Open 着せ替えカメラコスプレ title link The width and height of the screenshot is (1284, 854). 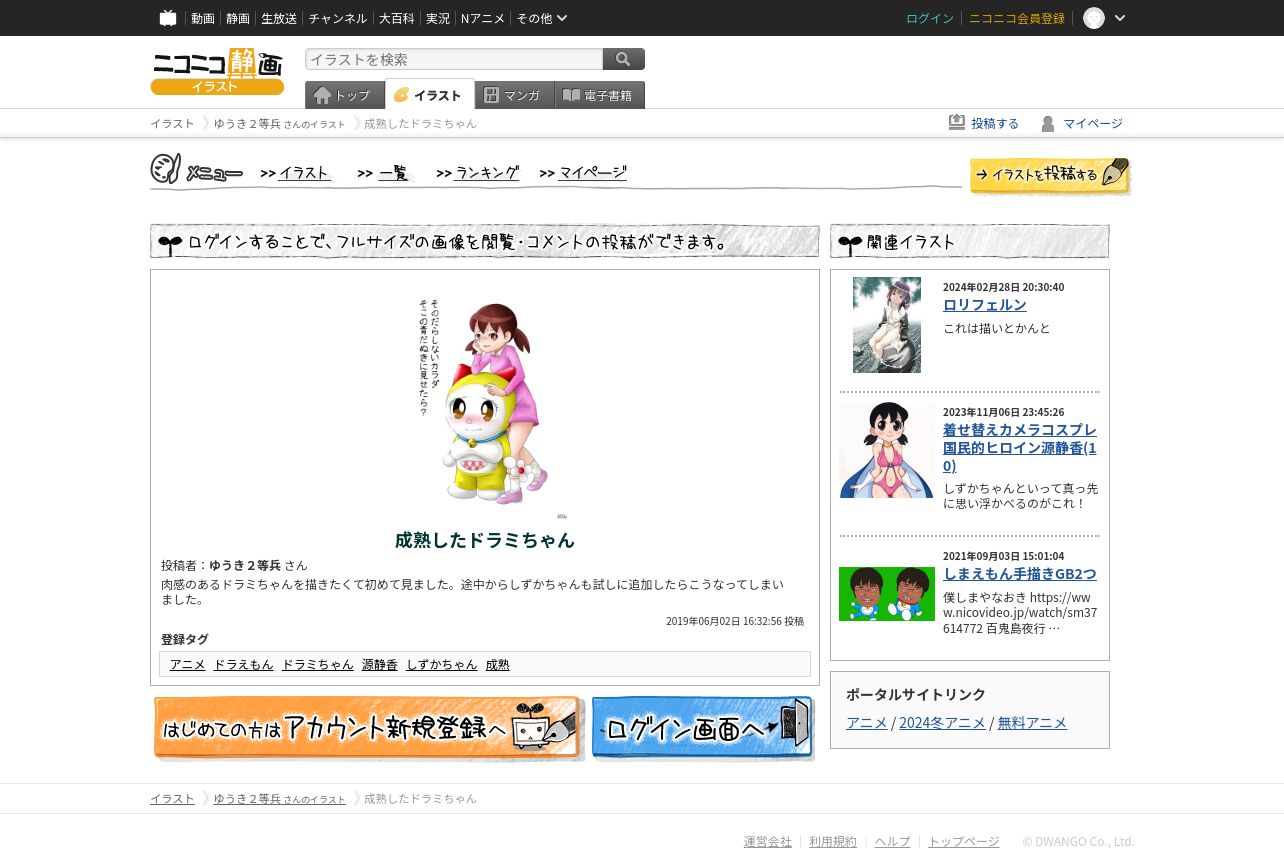(1020, 448)
